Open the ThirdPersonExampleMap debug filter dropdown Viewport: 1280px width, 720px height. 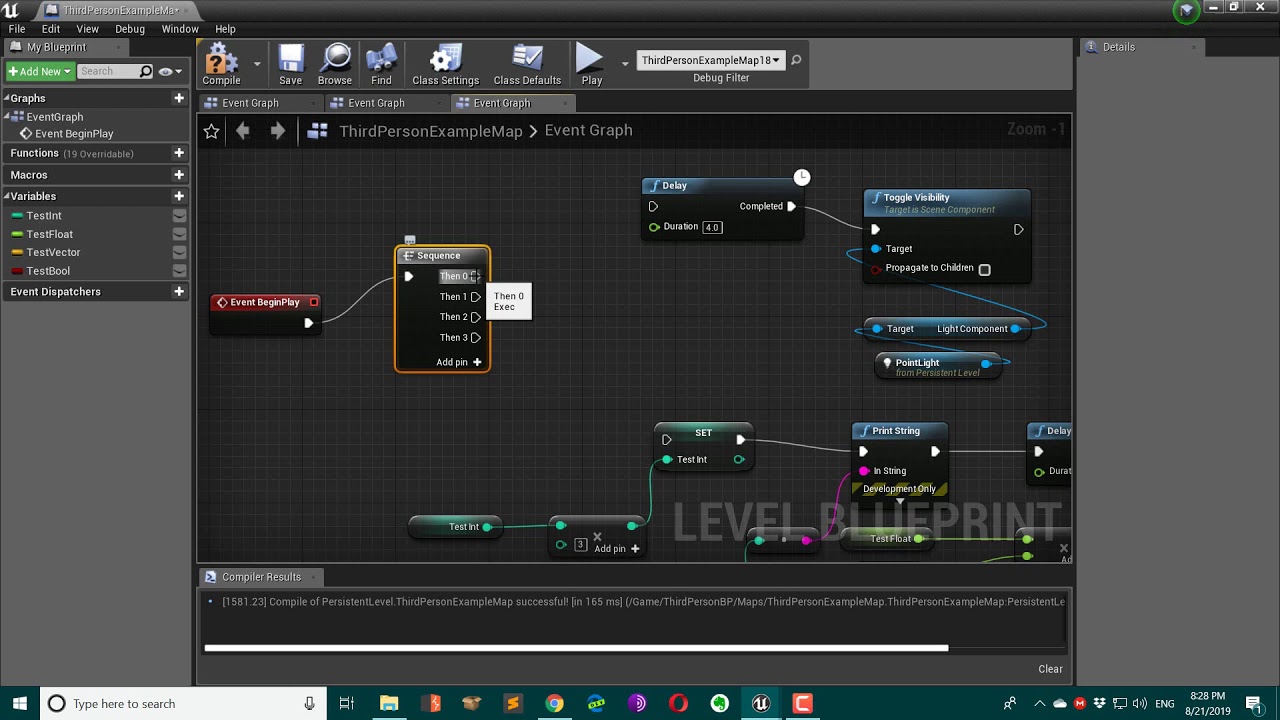(x=710, y=60)
